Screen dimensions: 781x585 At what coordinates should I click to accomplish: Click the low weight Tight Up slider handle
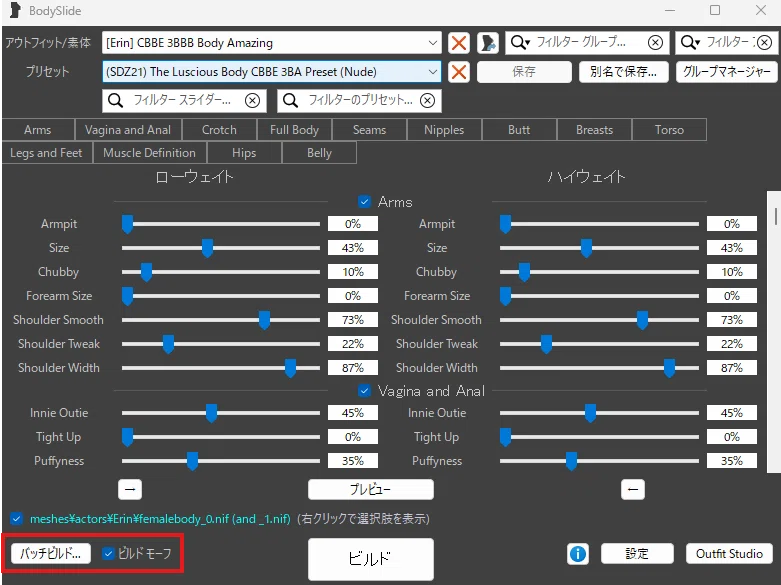point(128,437)
